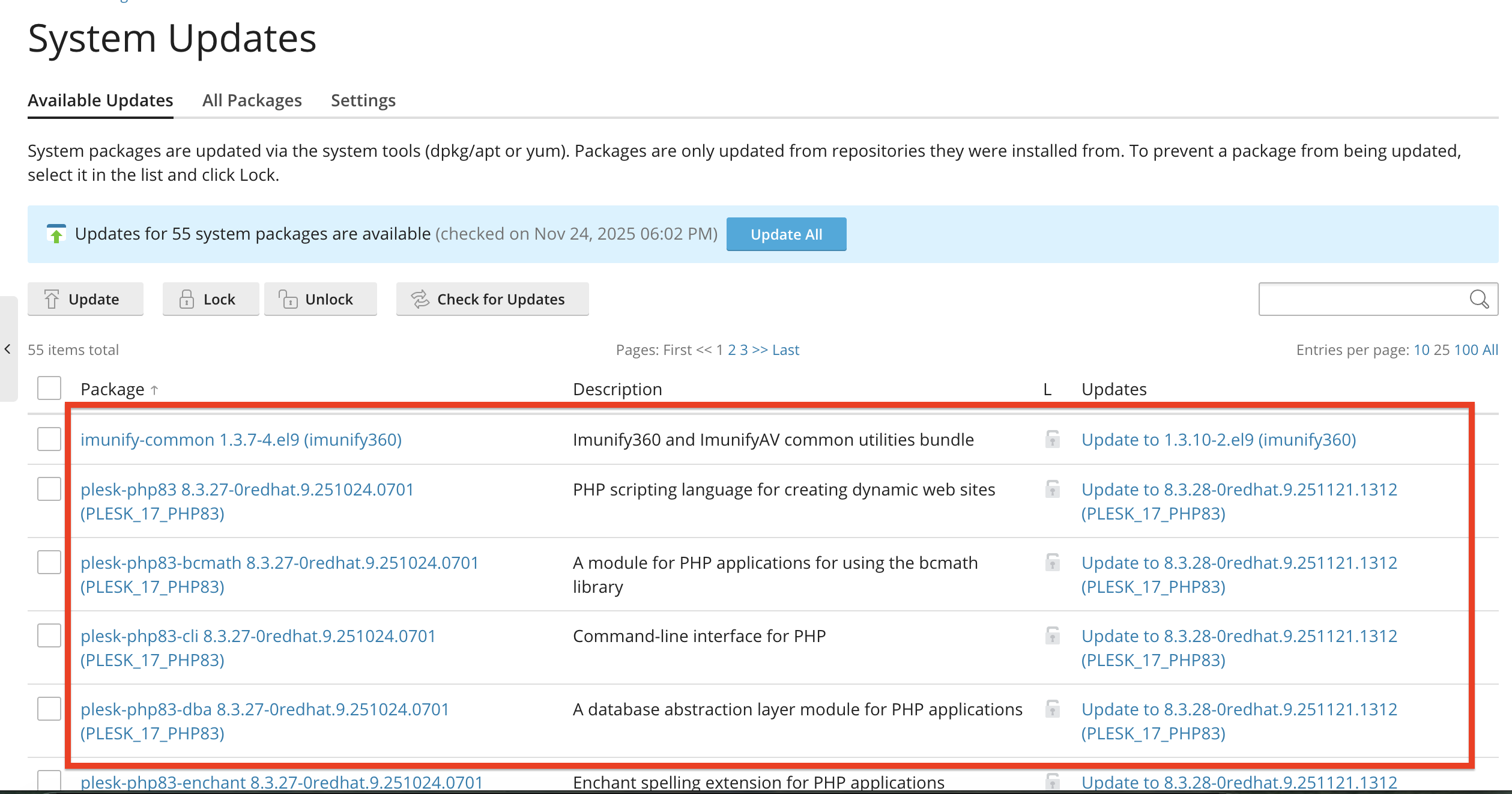Click Check for Updates button
The width and height of the screenshot is (1512, 794).
click(x=492, y=299)
